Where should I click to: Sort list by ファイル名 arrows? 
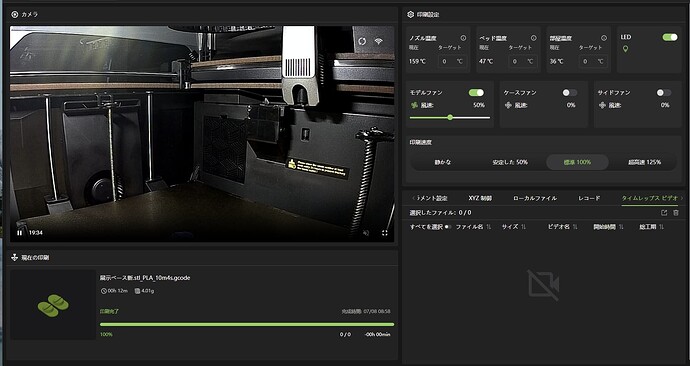[x=488, y=227]
